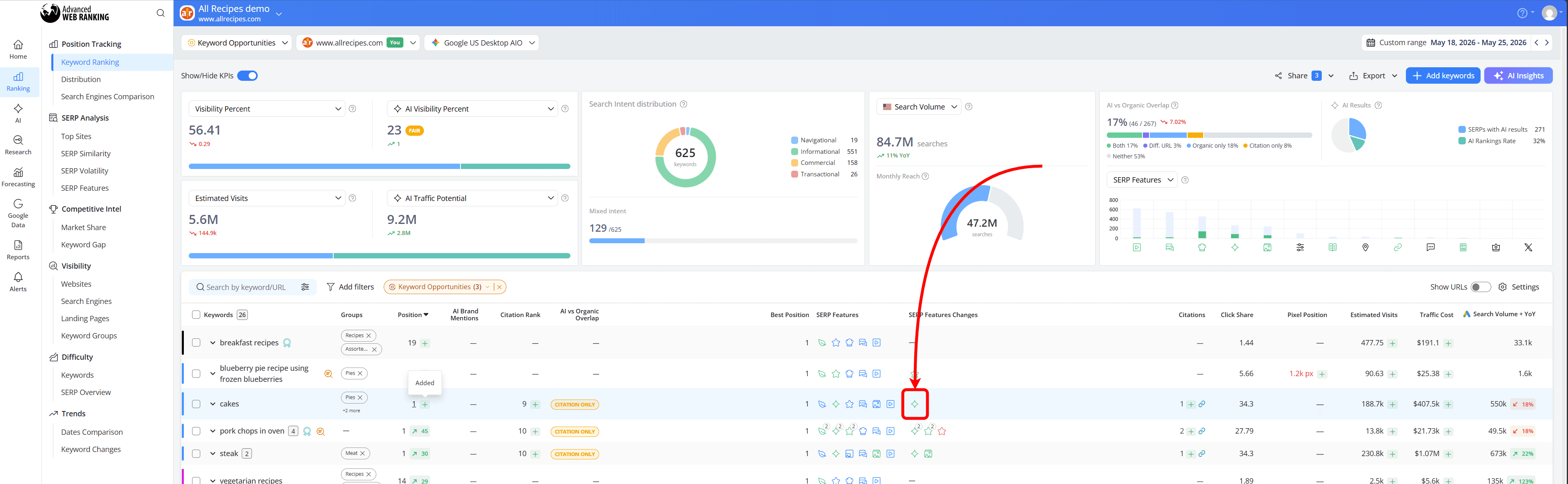Screen dimensions: 1568x484
Task: Open the AI Traffic Potential dropdown
Action: click(x=472, y=198)
